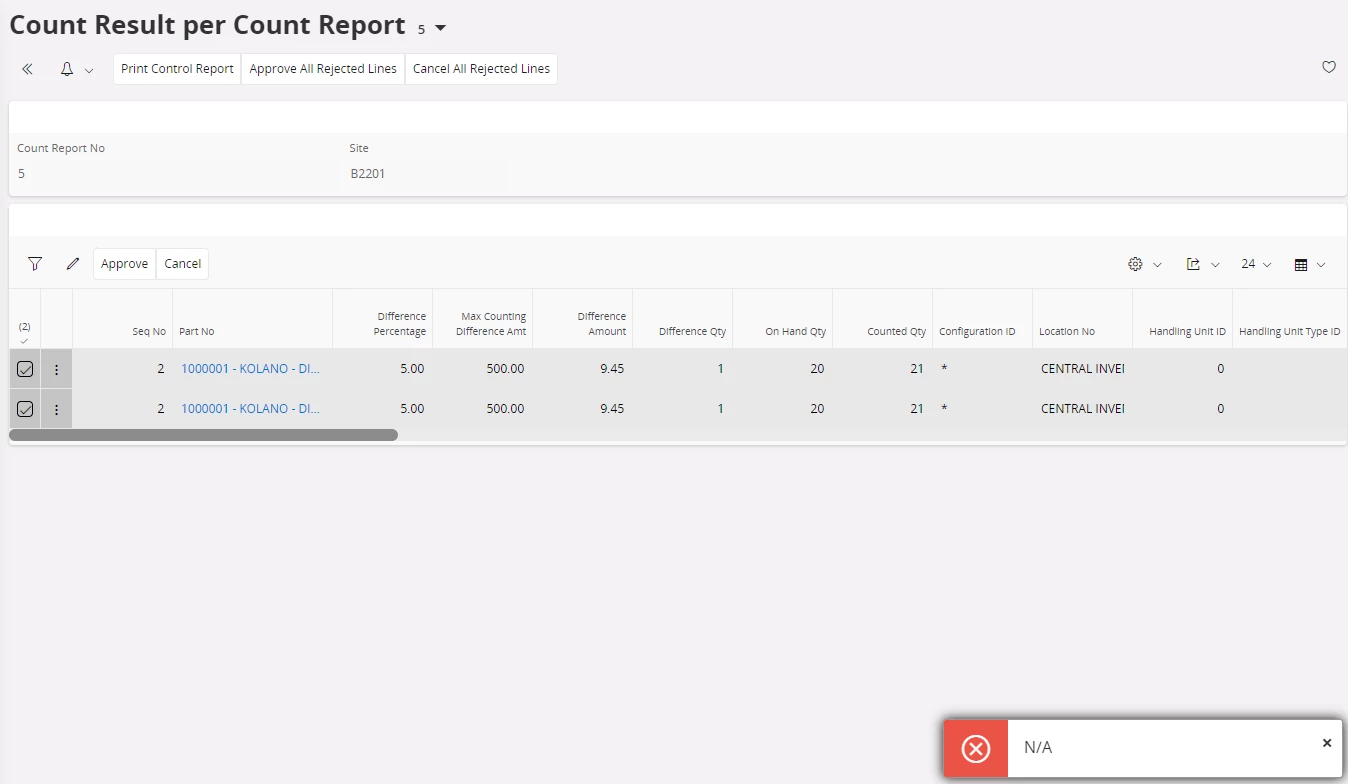Sort by the Part No column header

(197, 331)
